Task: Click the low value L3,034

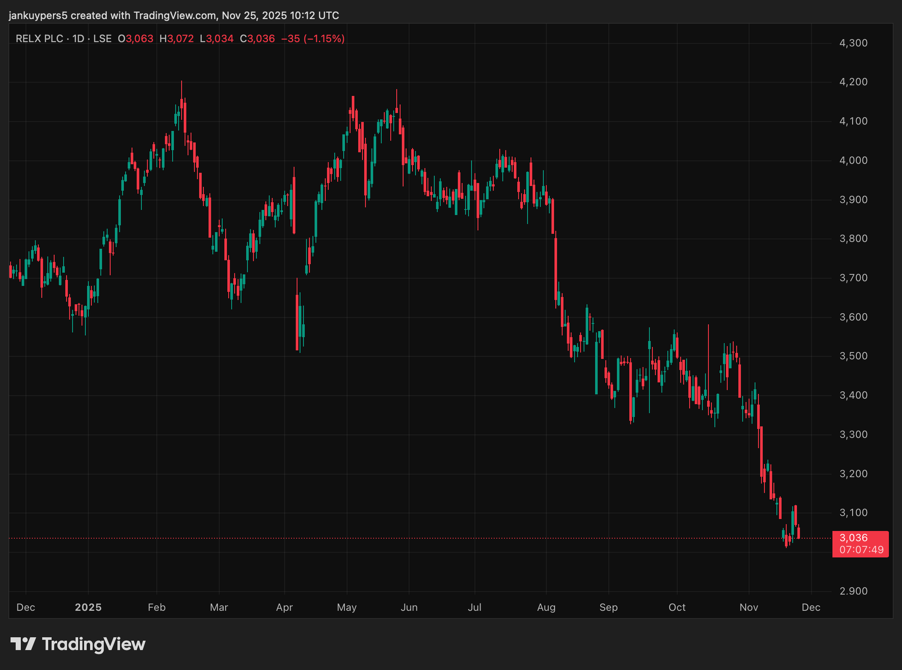Action: (217, 39)
